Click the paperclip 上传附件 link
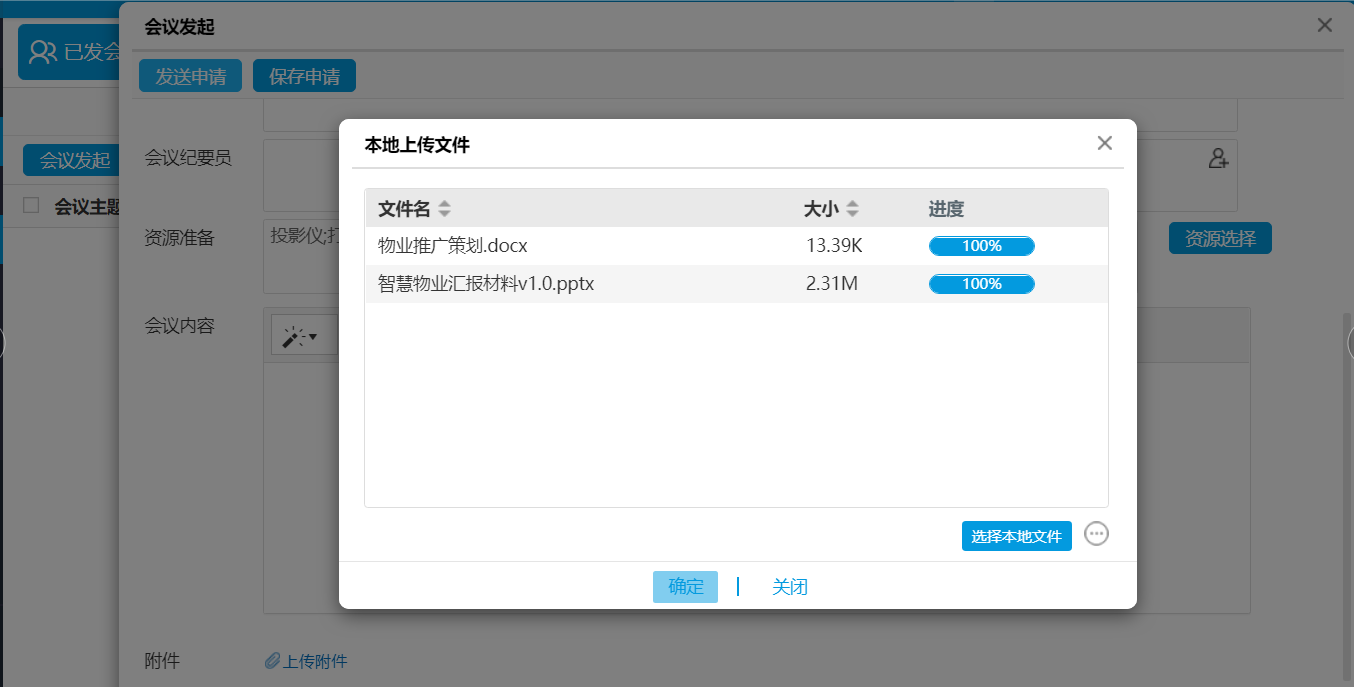 tap(307, 661)
